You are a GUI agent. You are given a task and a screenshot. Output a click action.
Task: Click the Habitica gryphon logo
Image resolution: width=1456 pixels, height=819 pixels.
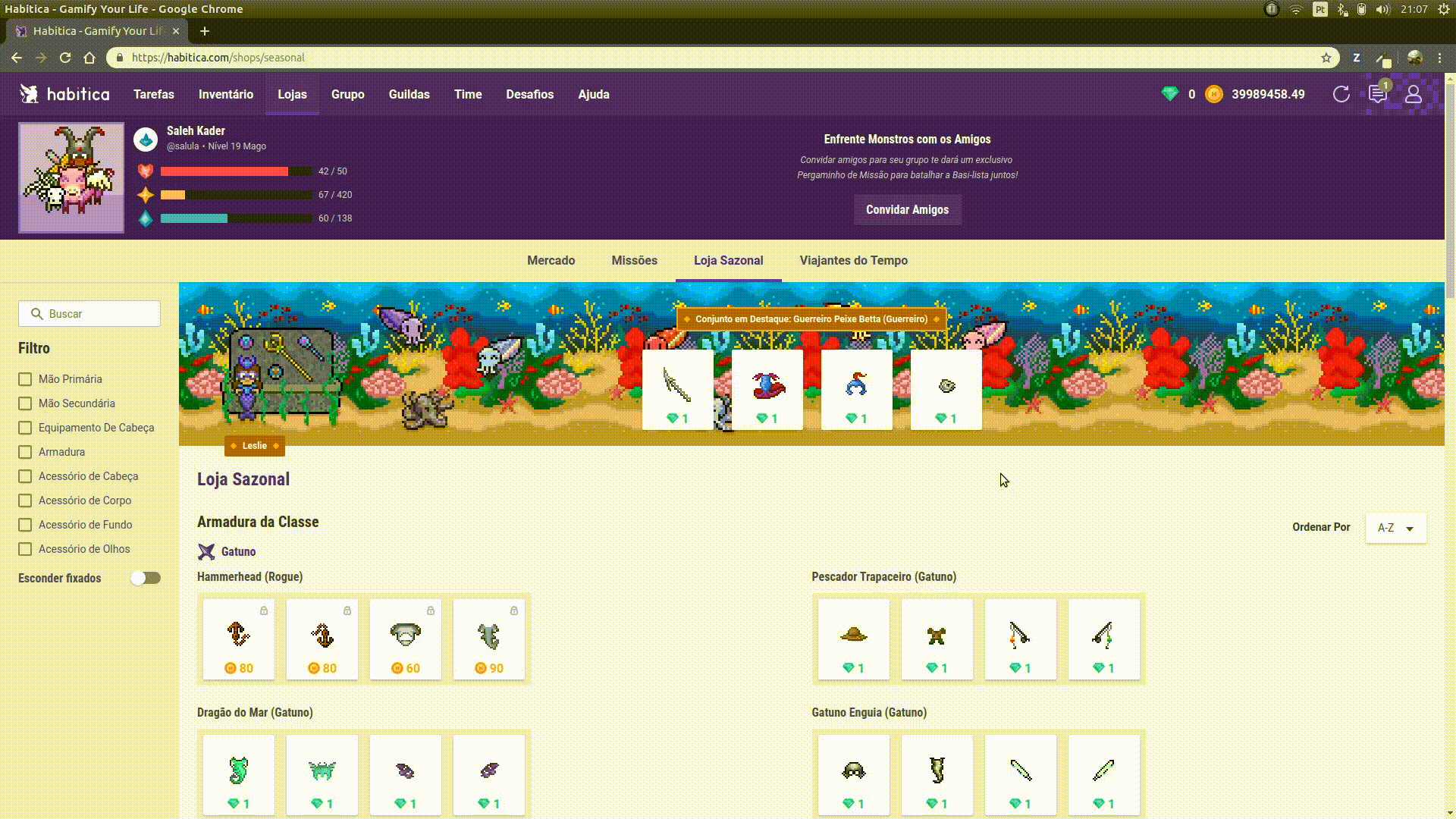click(29, 94)
